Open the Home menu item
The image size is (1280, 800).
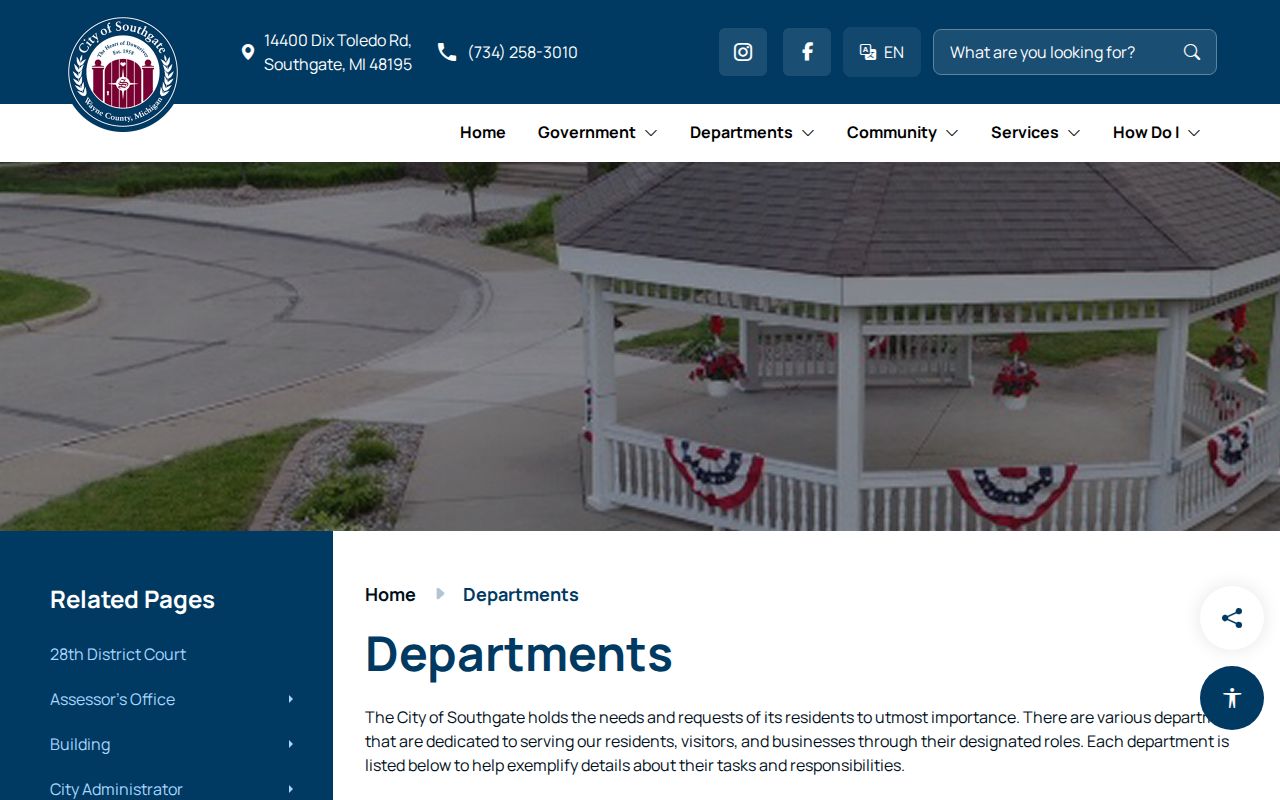pos(483,132)
